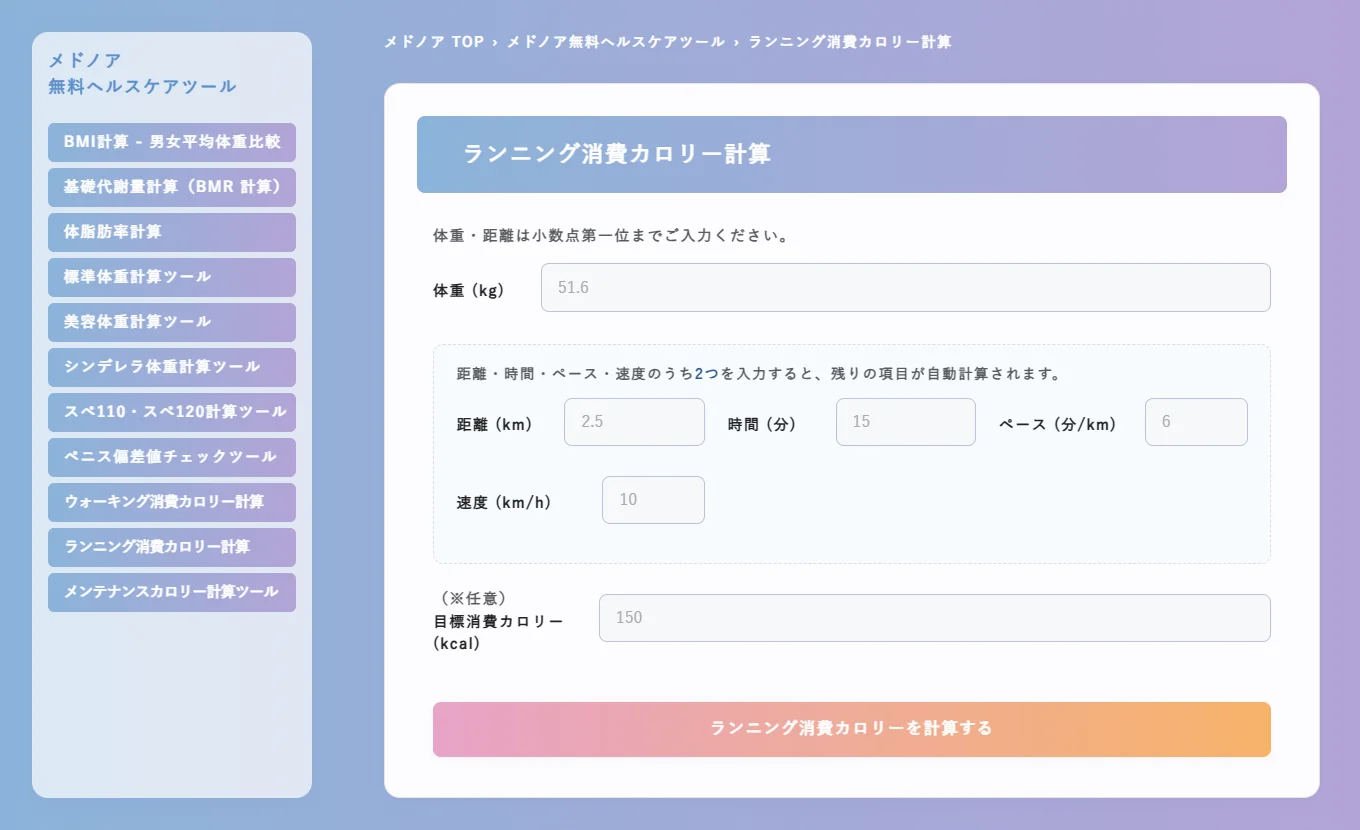Viewport: 1360px width, 830px height.
Task: Open the BMI計算 tool from the sidebar
Action: (x=171, y=142)
